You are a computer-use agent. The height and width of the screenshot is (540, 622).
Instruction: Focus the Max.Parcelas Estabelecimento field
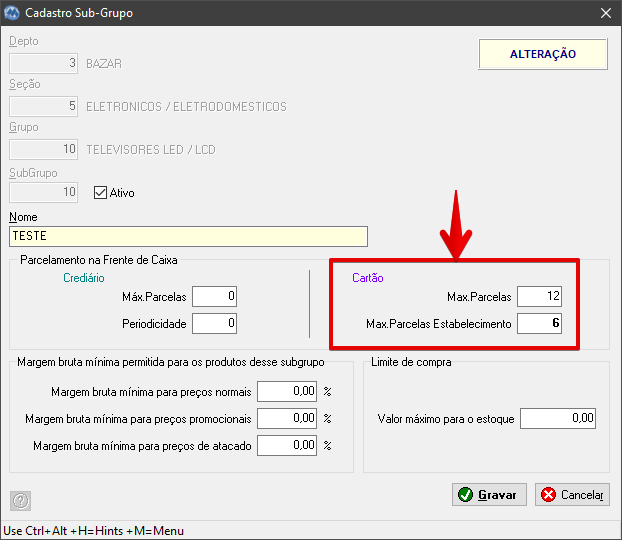point(539,323)
